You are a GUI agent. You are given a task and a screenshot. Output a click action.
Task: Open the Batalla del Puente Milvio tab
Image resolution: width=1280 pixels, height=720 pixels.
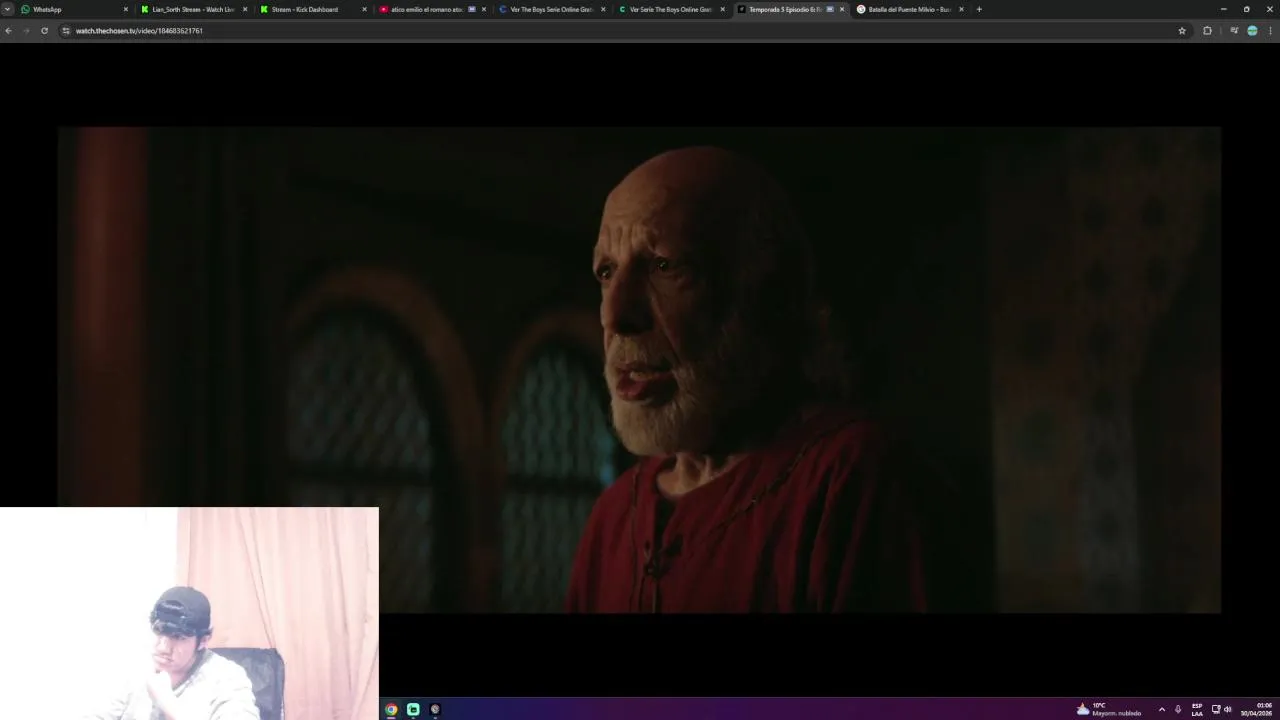tap(908, 9)
